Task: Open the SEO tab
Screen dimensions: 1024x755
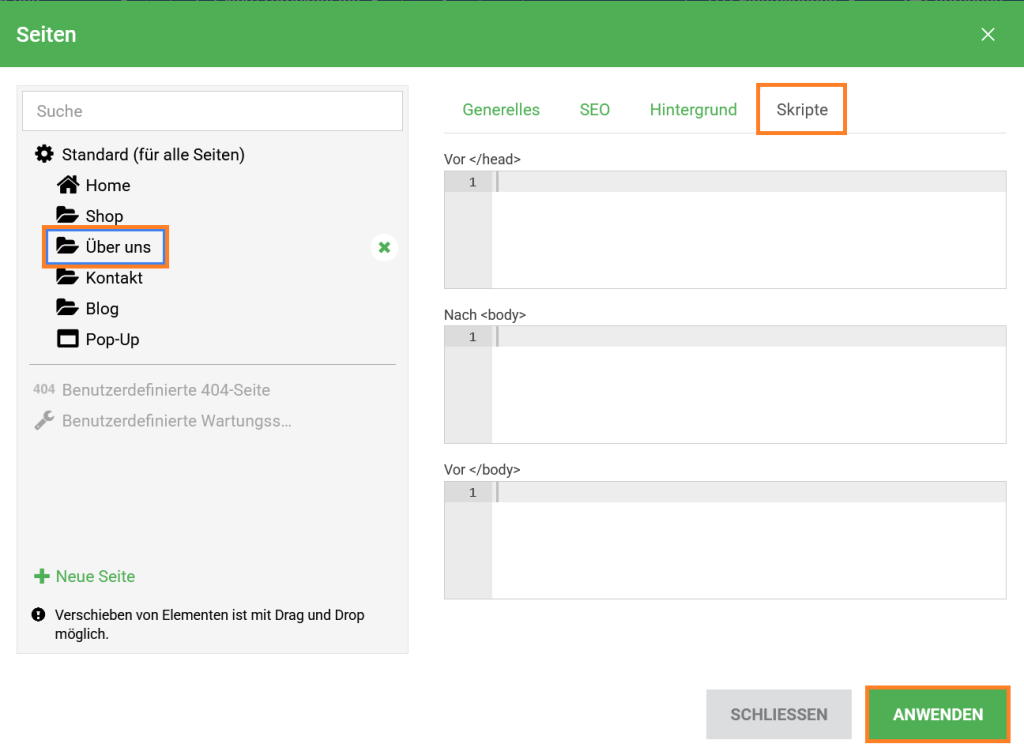Action: [594, 110]
